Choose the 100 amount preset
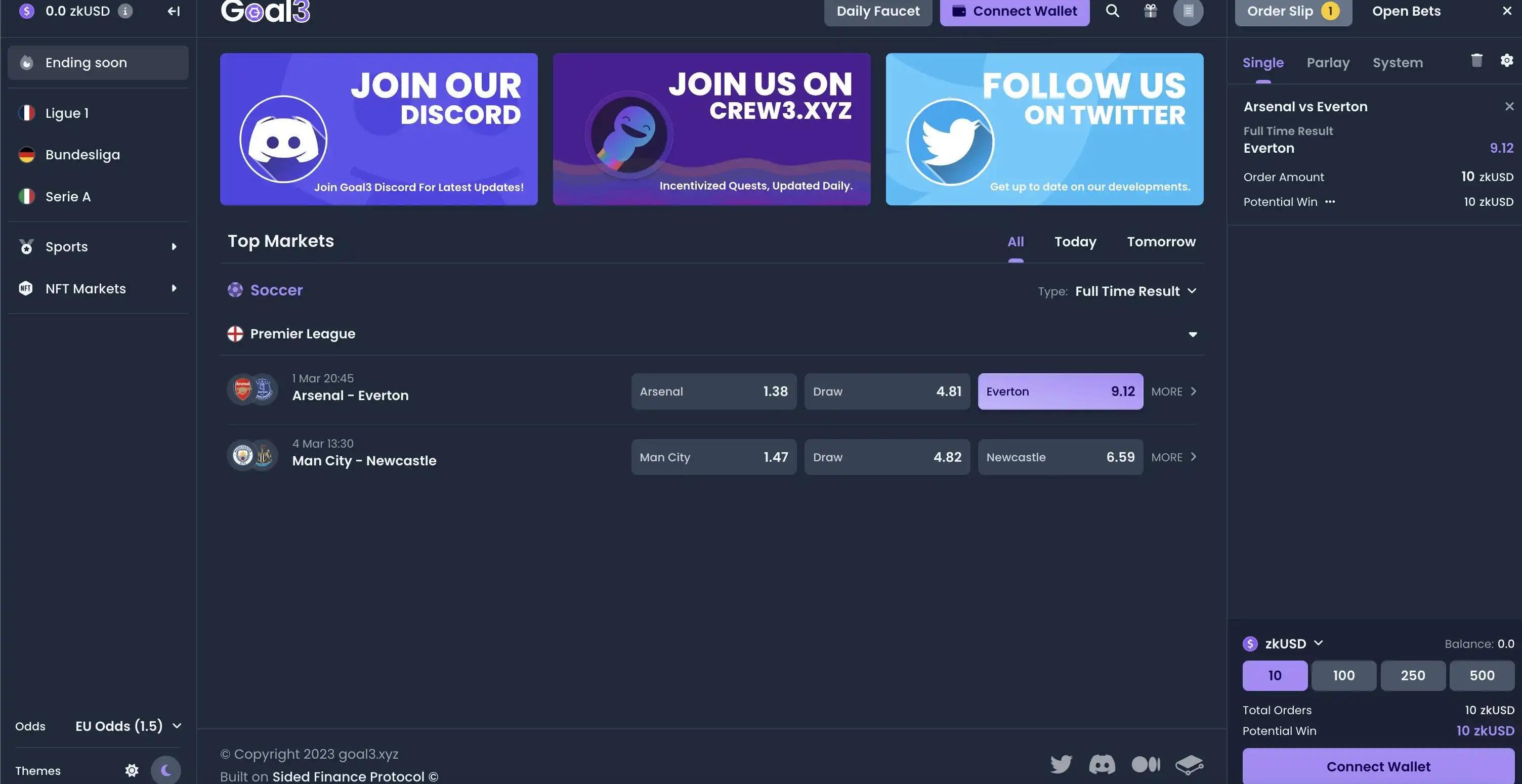 (1343, 675)
